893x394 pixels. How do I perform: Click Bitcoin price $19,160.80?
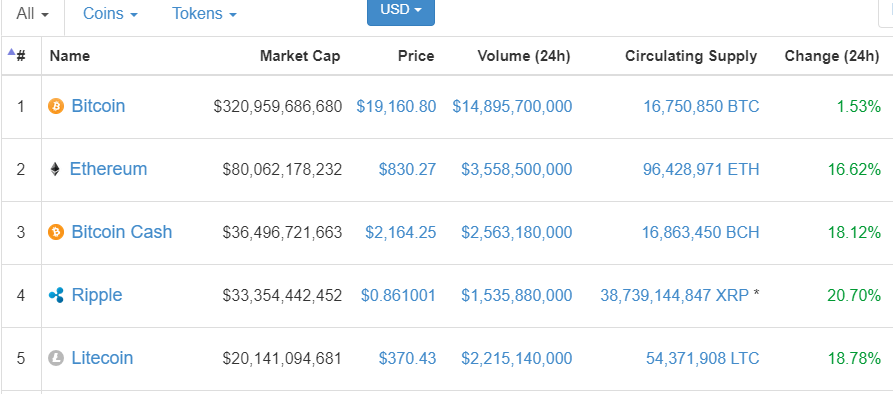(396, 106)
